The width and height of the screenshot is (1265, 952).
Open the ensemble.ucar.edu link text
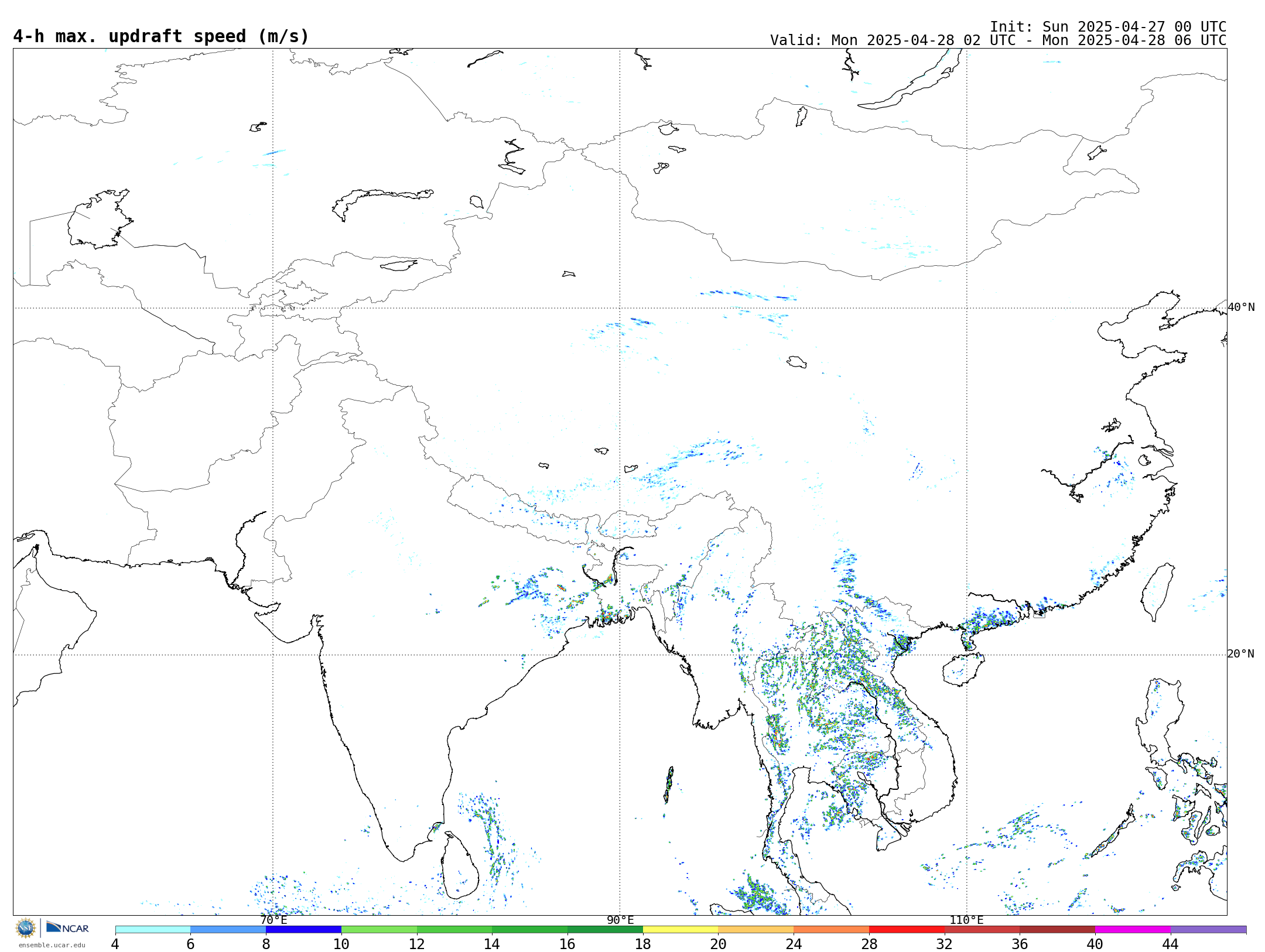[x=52, y=945]
